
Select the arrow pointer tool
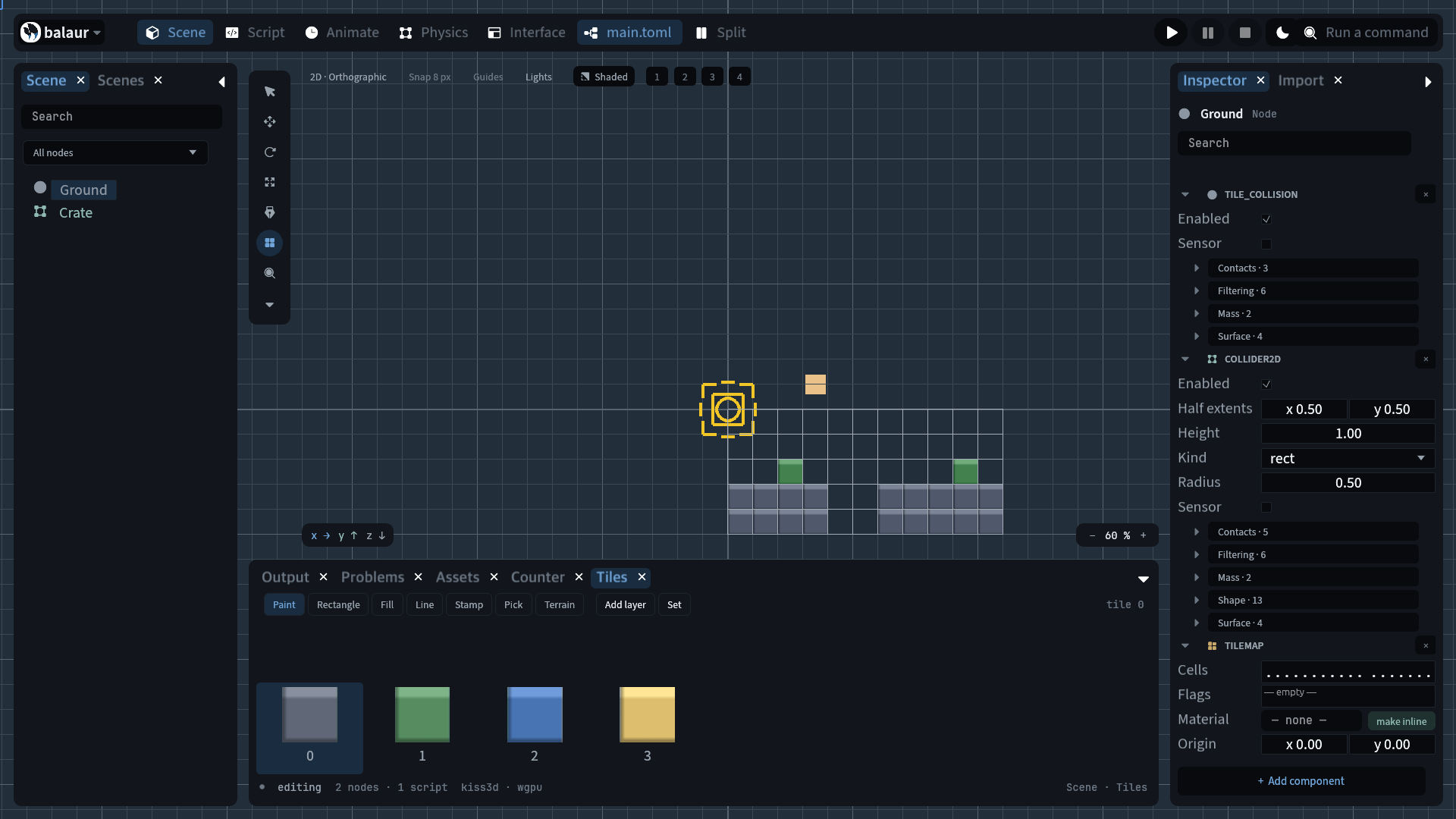(x=269, y=92)
